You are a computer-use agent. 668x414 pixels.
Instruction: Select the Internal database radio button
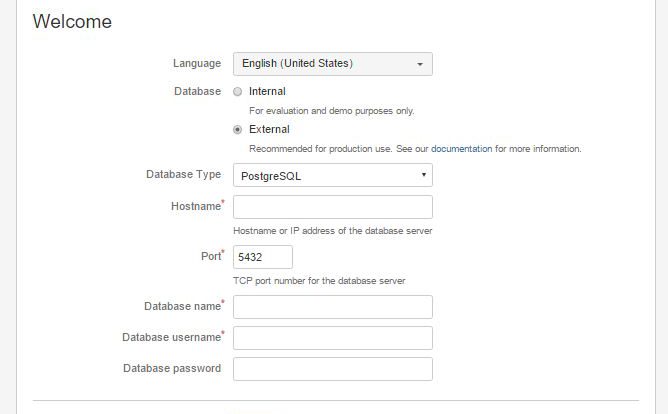tap(237, 92)
